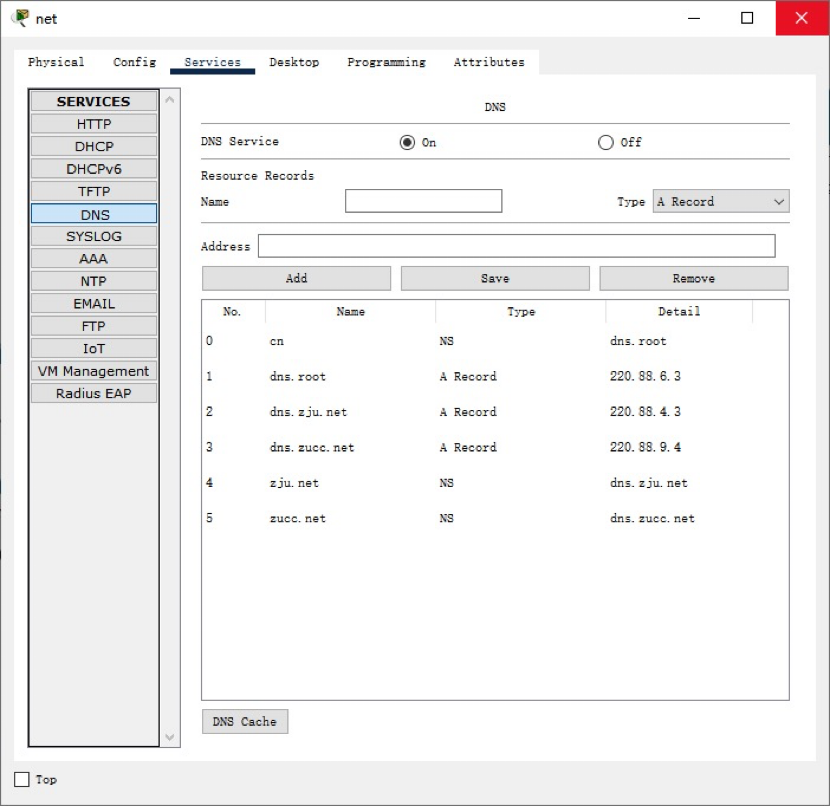Screen dimensions: 830x806
Task: Remove the selected resource record
Action: [x=693, y=279]
